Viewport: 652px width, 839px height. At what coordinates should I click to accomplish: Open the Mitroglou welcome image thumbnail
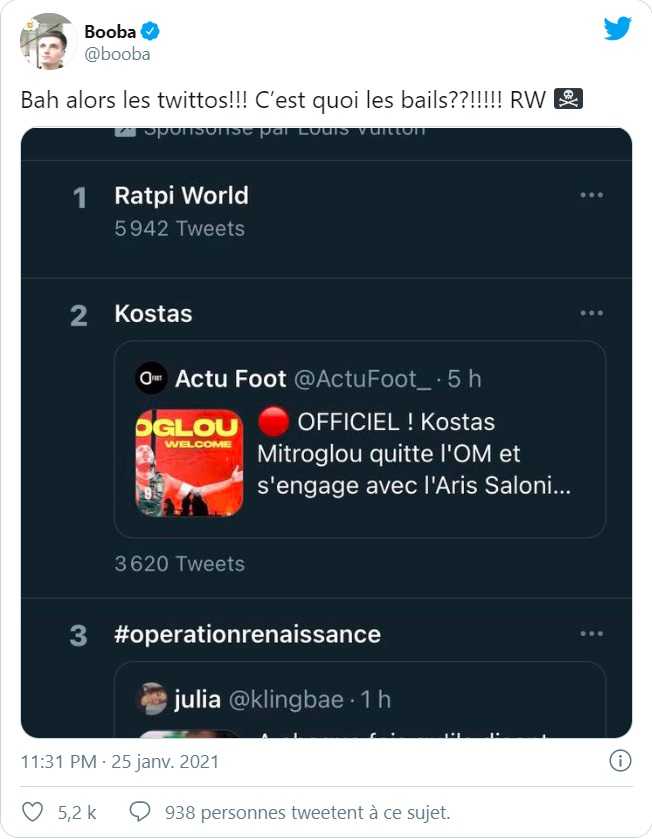(189, 463)
